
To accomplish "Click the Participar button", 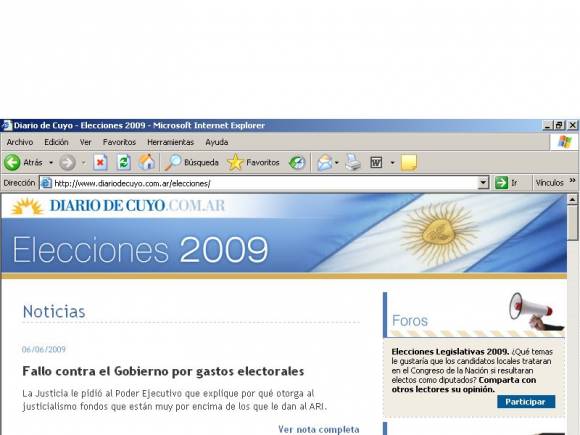I will (x=526, y=402).
